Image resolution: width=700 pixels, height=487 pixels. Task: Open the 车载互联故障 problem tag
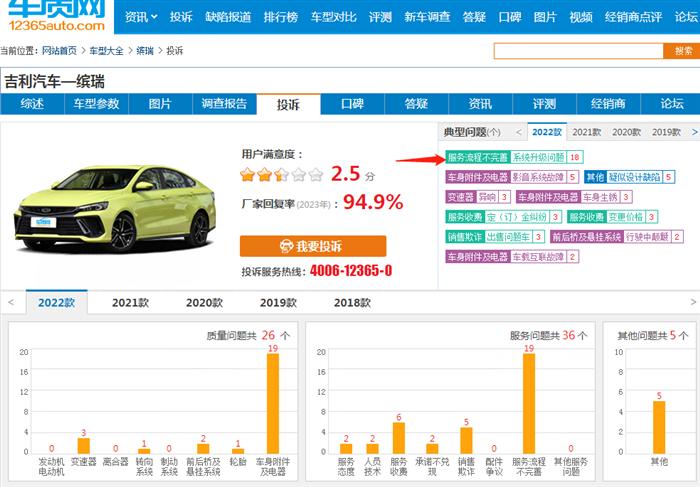512,257
